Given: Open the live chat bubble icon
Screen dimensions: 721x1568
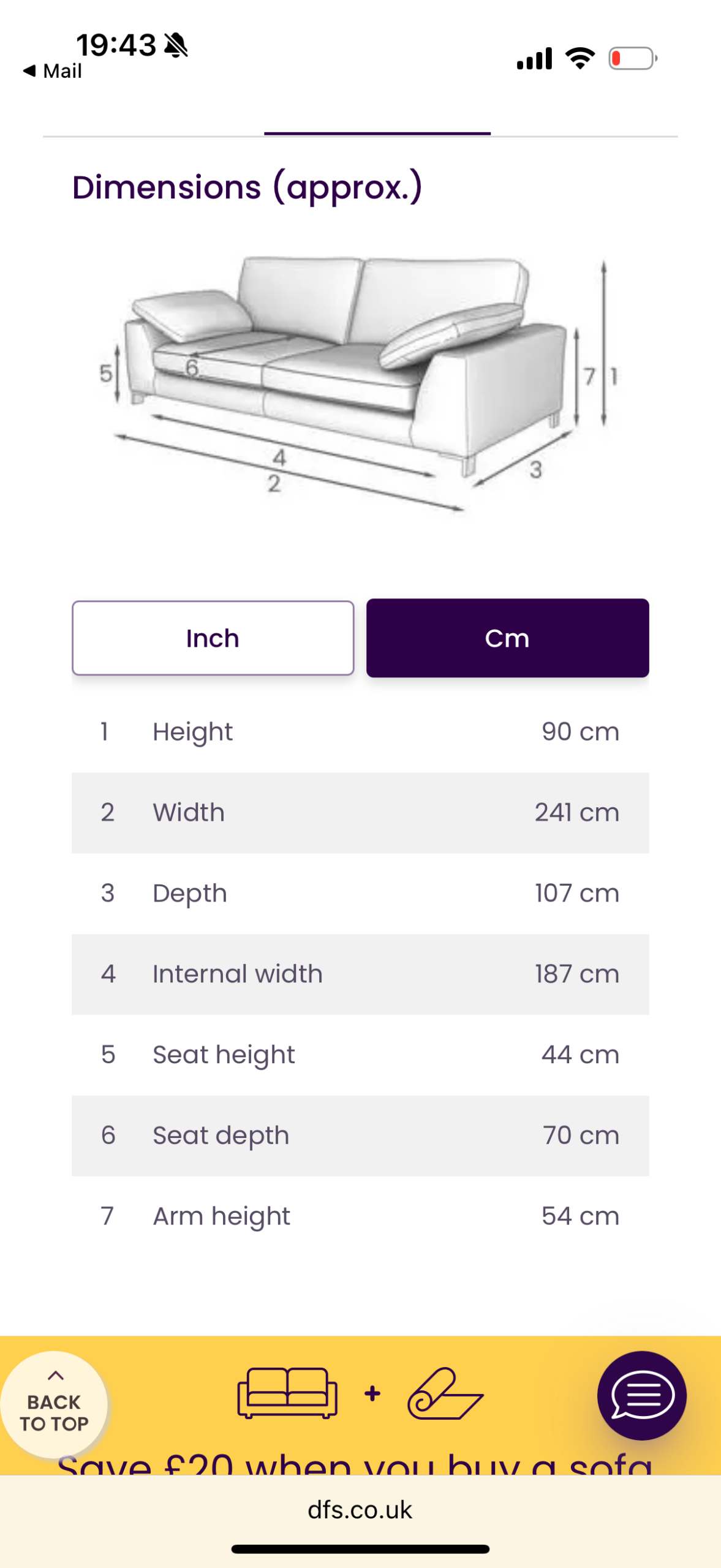Looking at the screenshot, I should point(641,1395).
